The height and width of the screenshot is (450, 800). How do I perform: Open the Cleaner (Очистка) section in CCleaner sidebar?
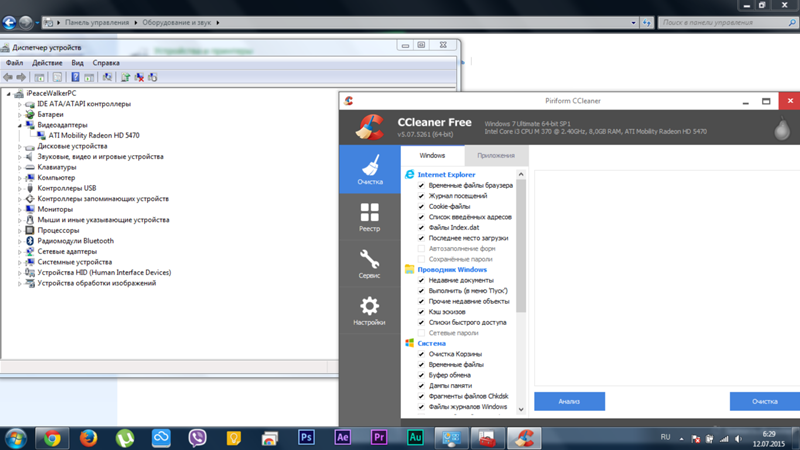(370, 169)
